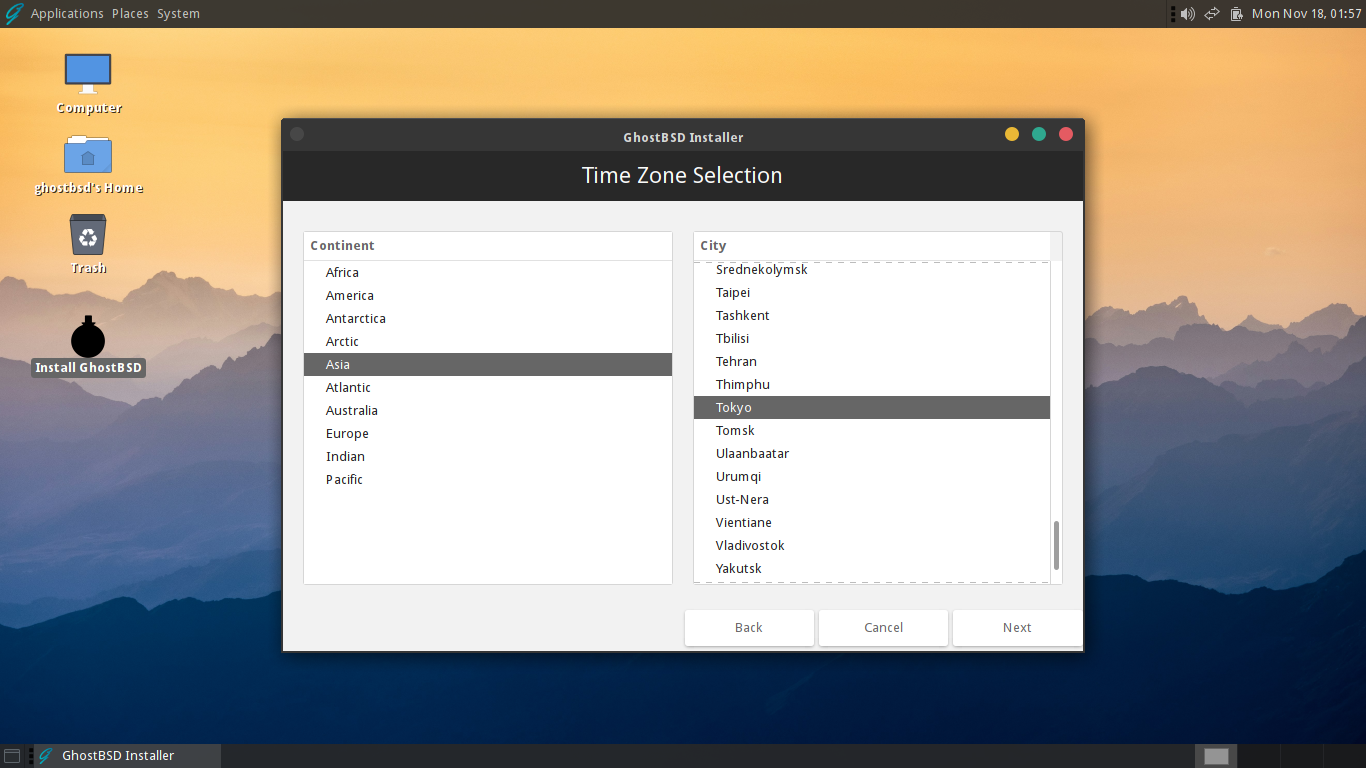Screen dimensions: 1366x768
Task: Choose Tomsk in the City list
Action: point(872,431)
